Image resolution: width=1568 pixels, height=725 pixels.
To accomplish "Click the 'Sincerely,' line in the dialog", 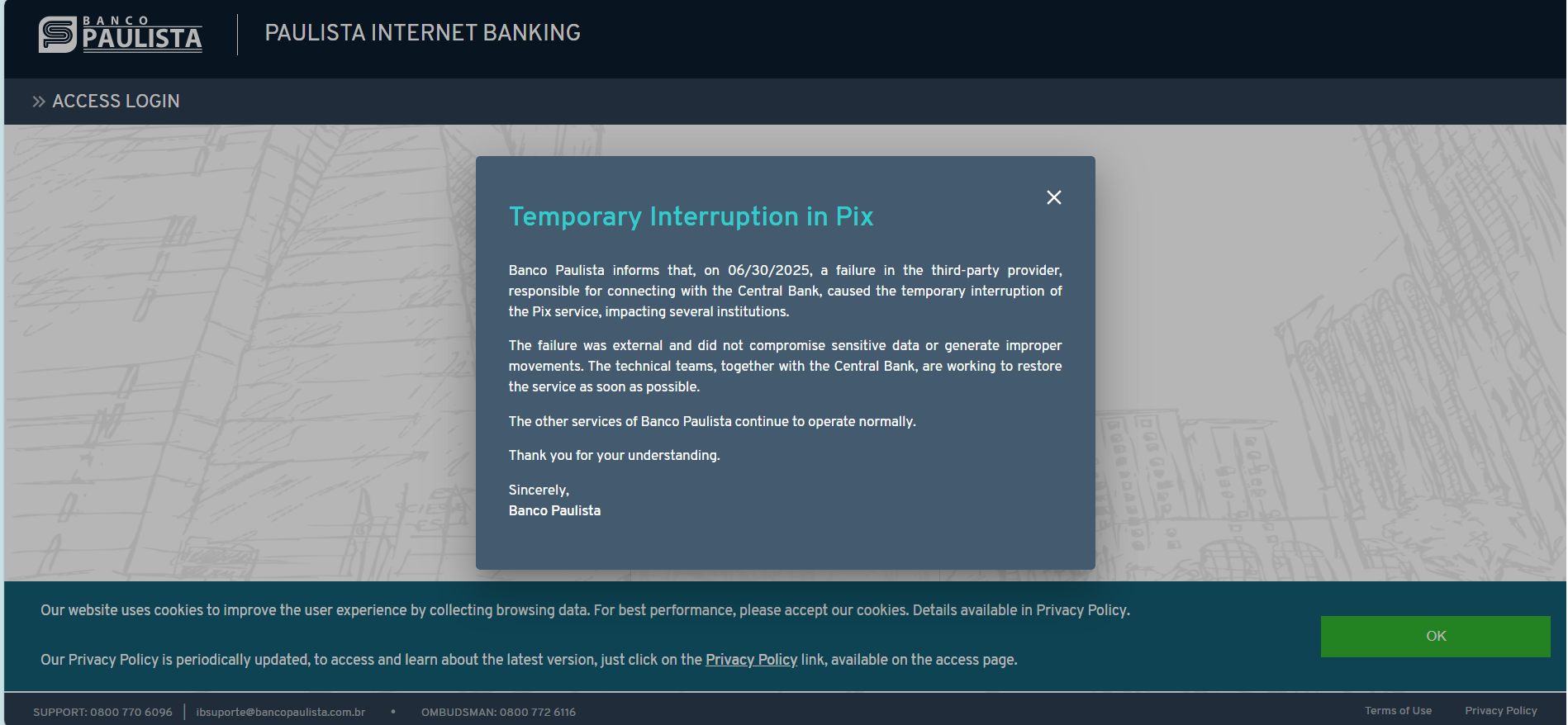I will coord(539,490).
